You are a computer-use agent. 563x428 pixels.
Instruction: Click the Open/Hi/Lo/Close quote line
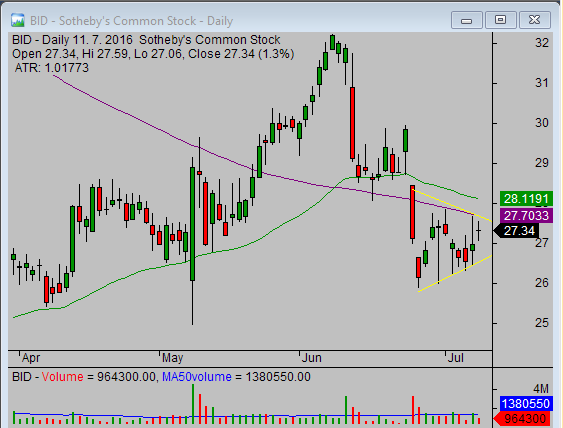click(153, 54)
